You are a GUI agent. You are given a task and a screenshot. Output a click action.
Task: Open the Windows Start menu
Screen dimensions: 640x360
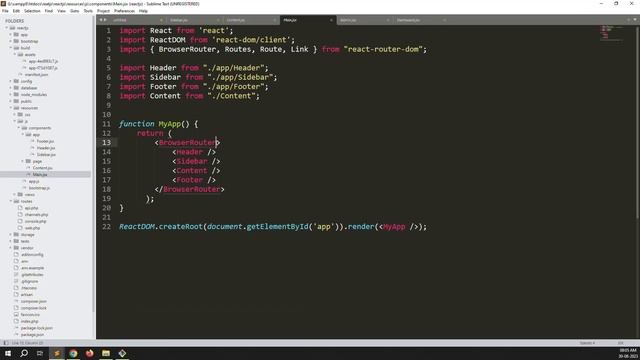pos(8,353)
